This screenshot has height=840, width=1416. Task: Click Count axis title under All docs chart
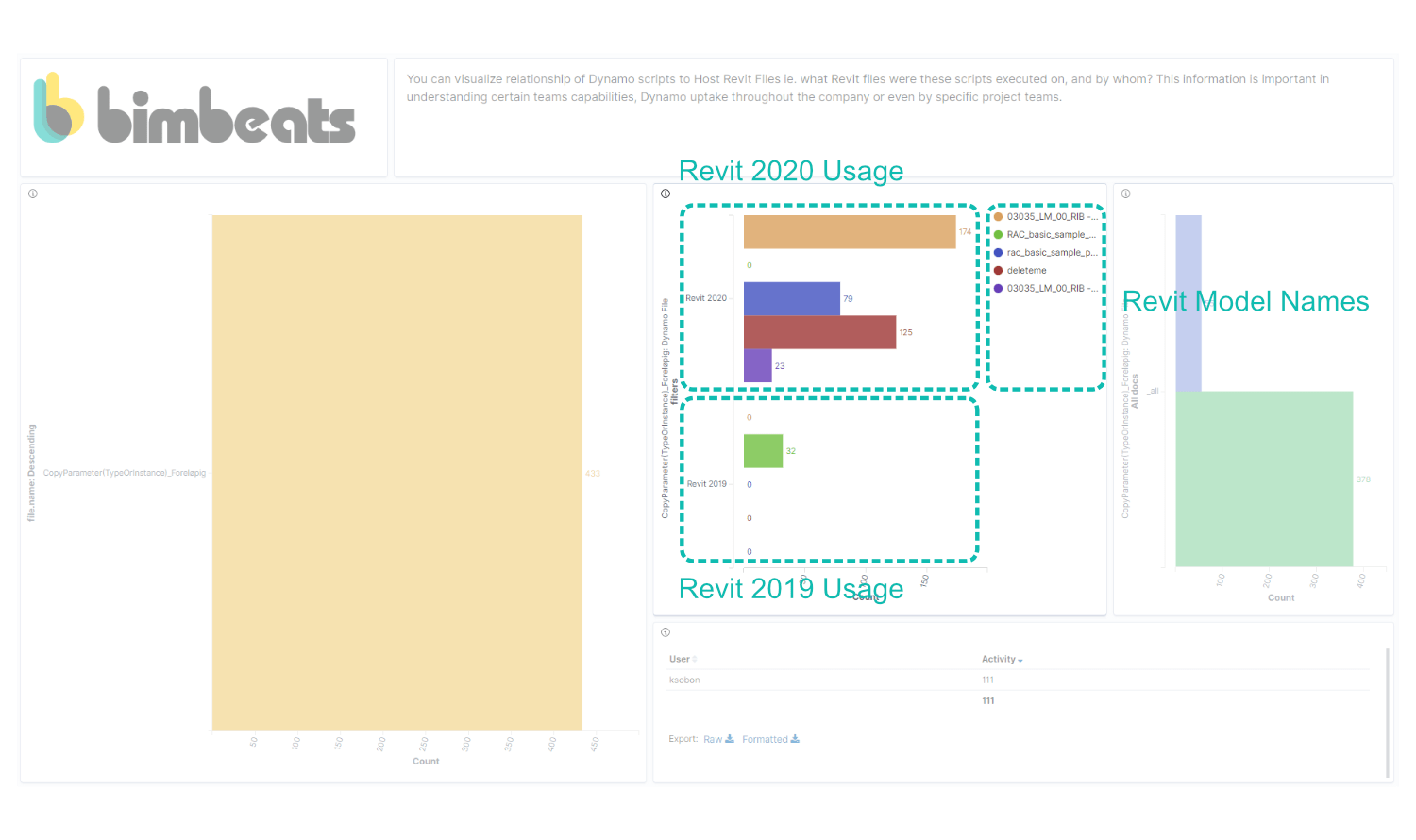pyautogui.click(x=1281, y=597)
